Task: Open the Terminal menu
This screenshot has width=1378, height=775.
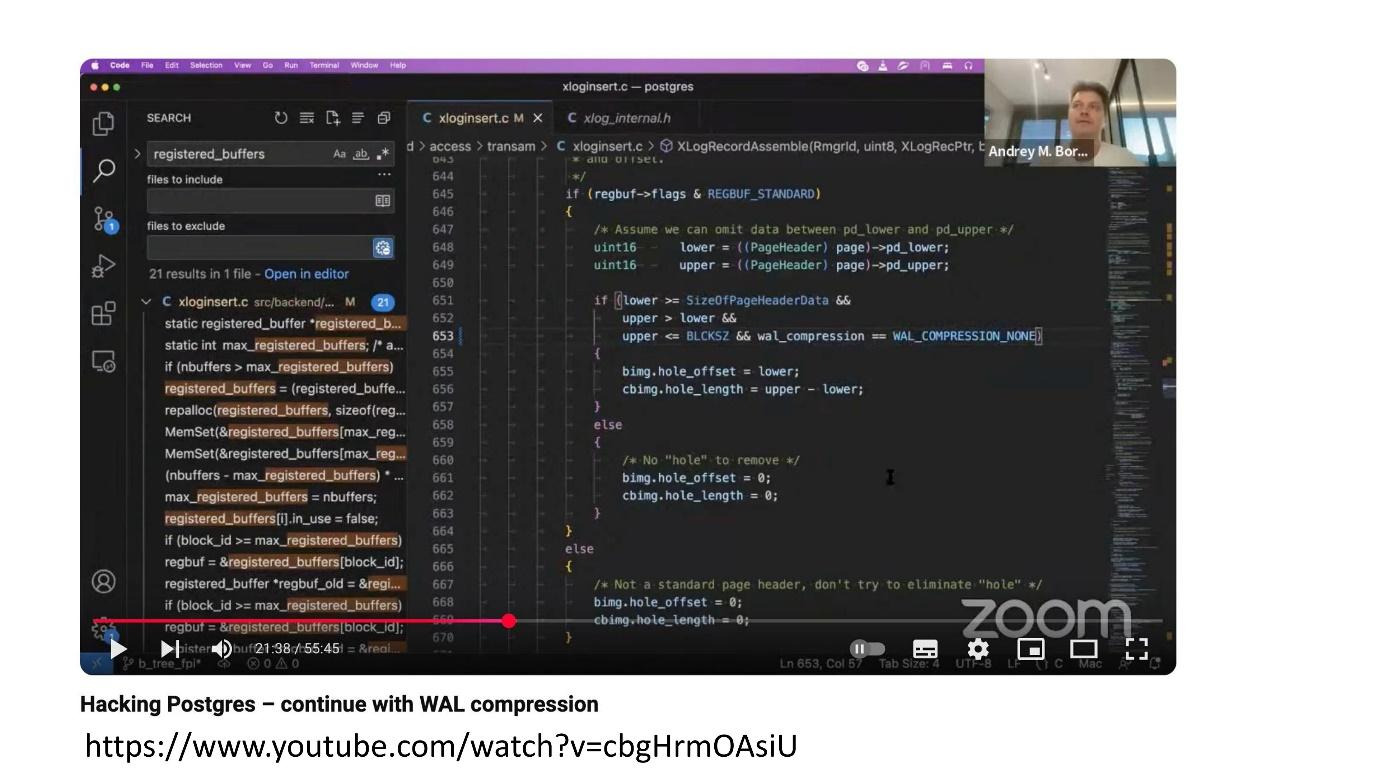Action: pos(324,66)
